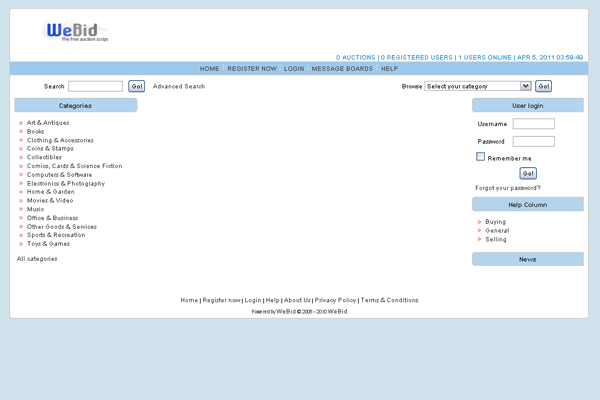View the All categories link

[x=37, y=259]
